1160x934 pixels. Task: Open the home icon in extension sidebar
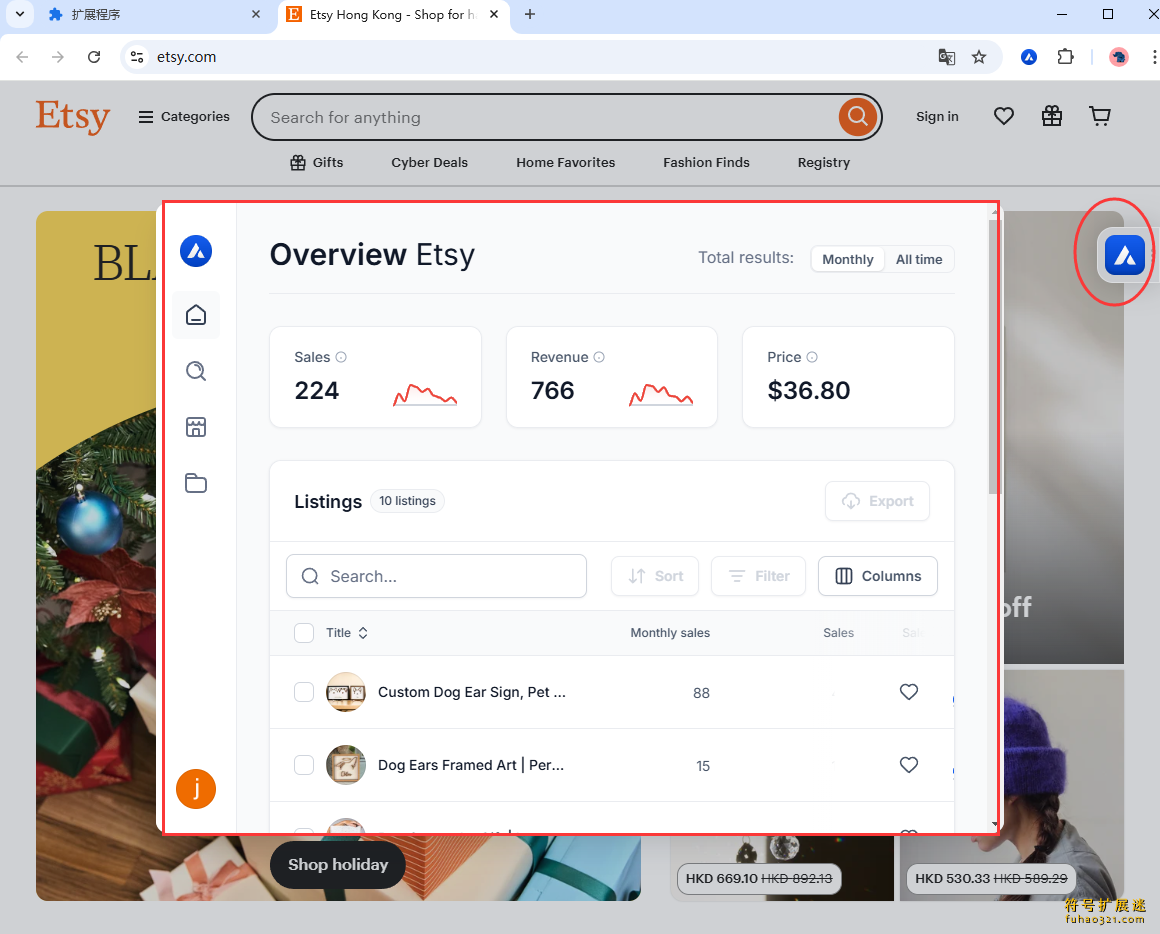pos(196,315)
